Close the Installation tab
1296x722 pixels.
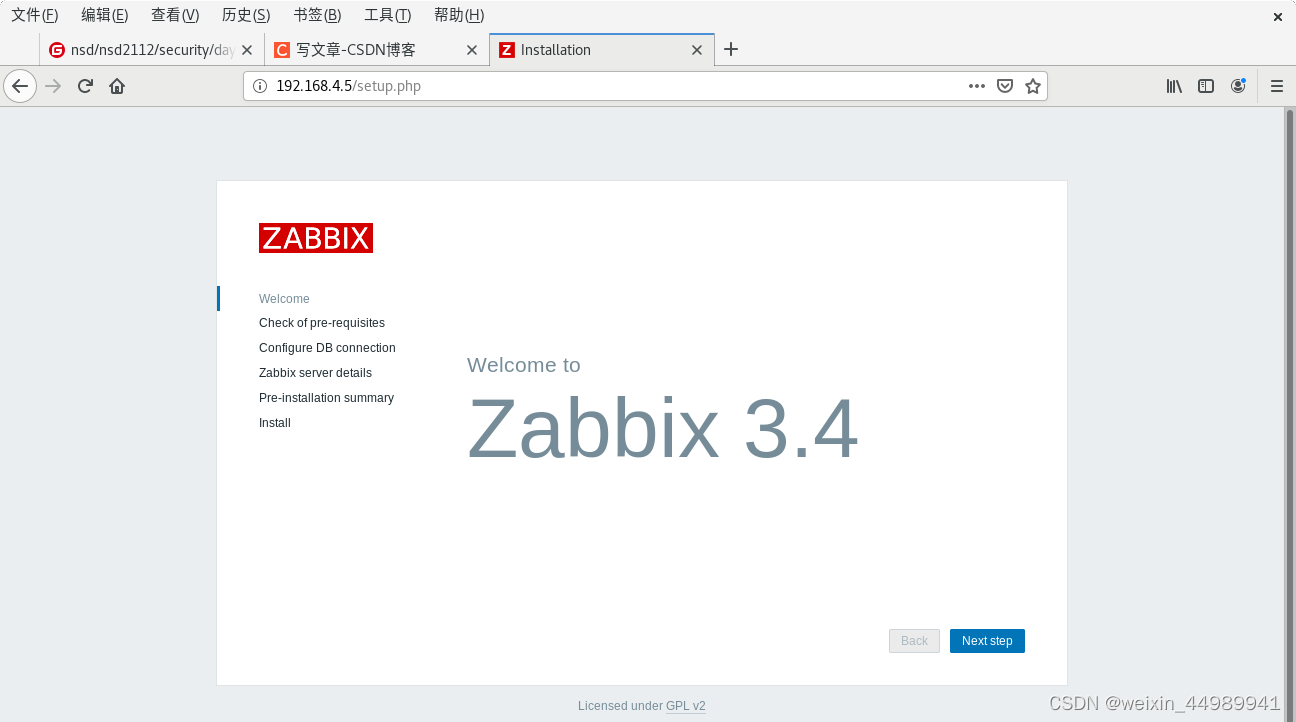(698, 50)
